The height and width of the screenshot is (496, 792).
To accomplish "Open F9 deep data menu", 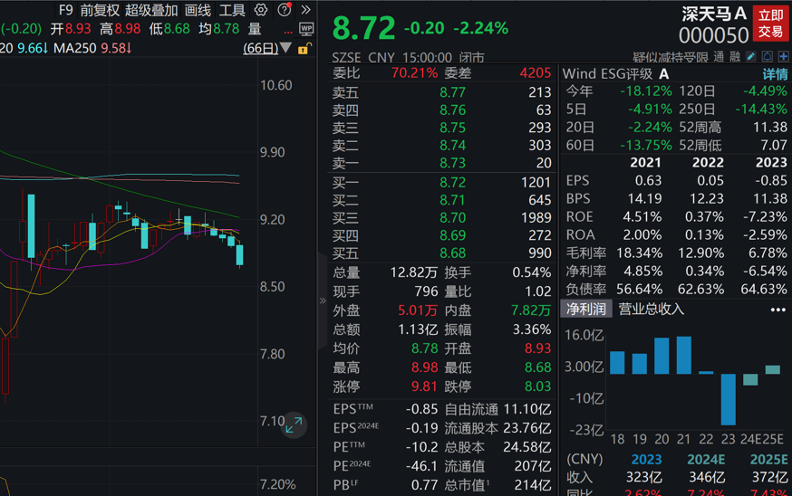I will (x=65, y=10).
